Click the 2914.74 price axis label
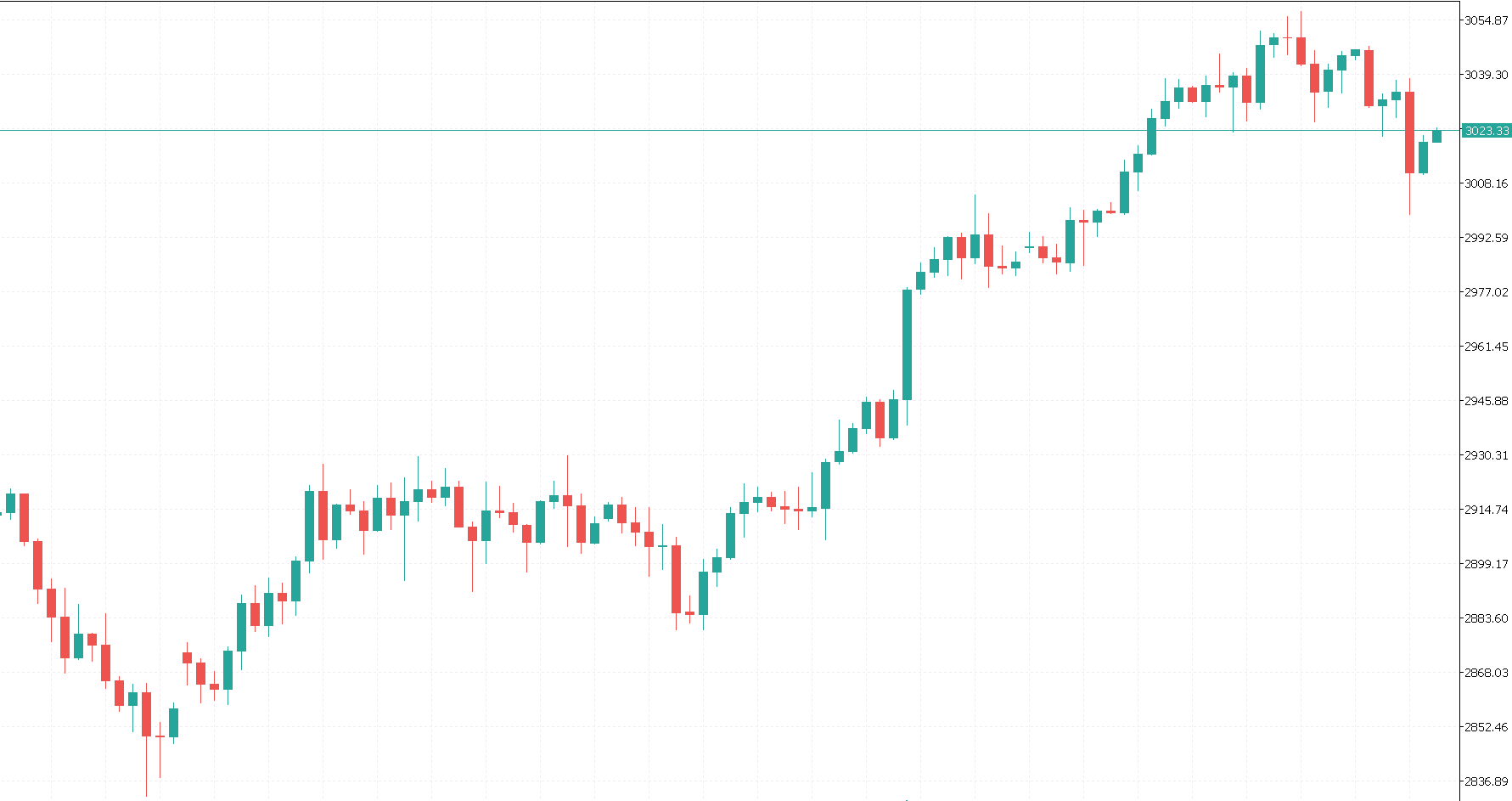Screen dimensions: 1512x801 pos(1486,510)
